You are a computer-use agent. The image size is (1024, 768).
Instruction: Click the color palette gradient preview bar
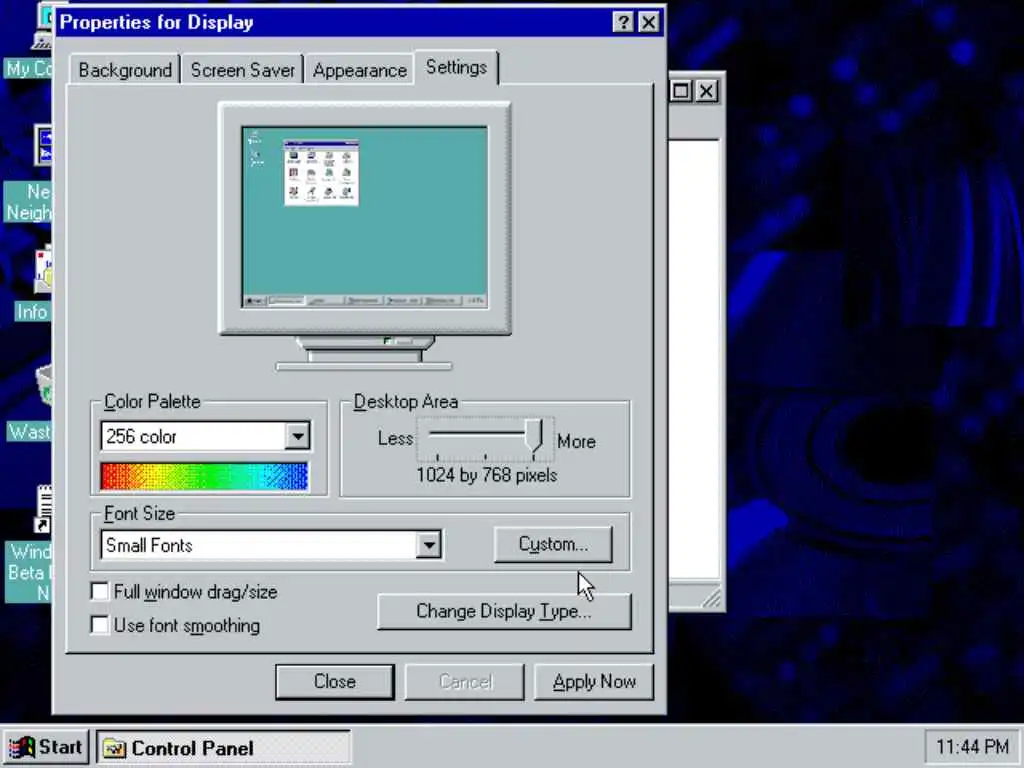(x=204, y=476)
